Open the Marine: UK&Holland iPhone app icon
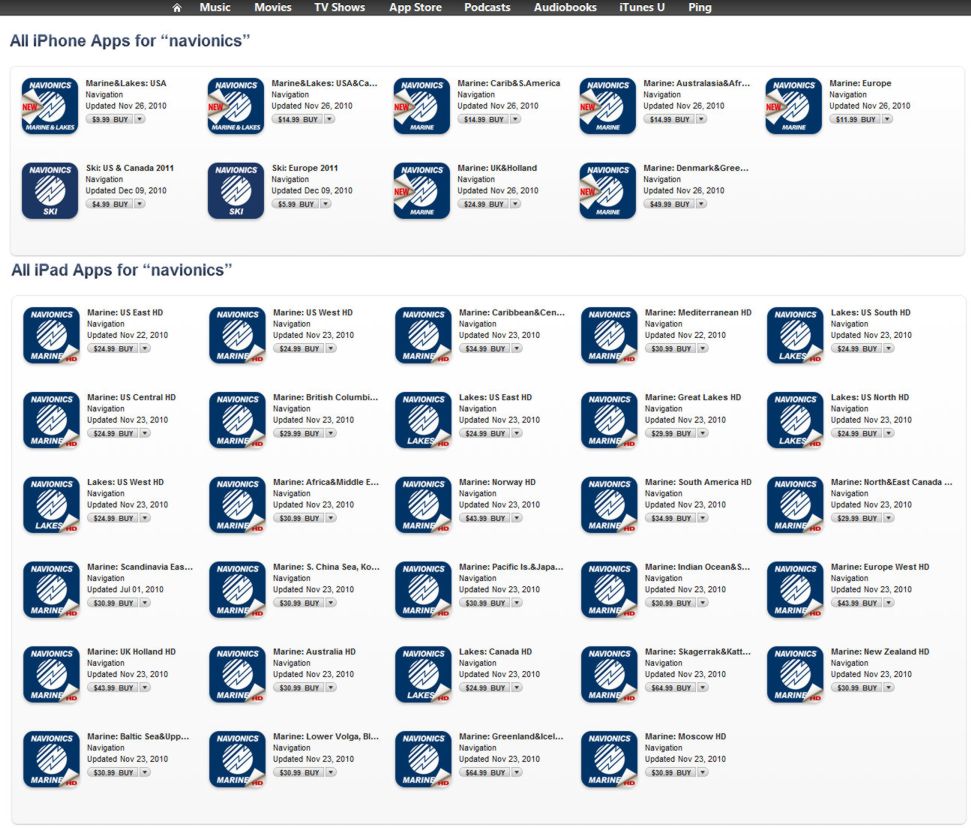 click(422, 191)
